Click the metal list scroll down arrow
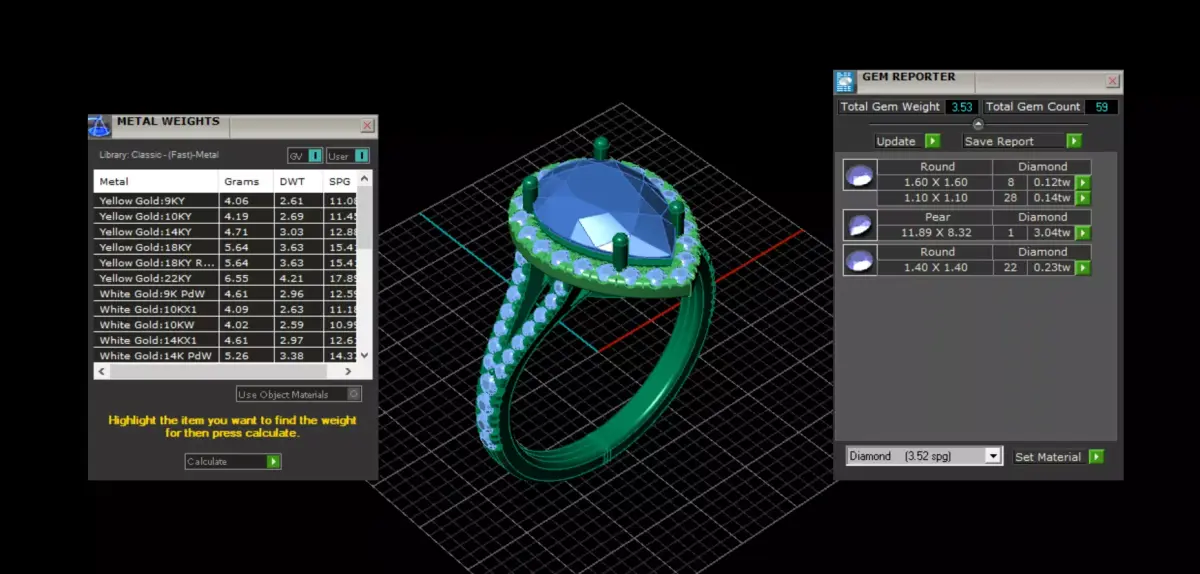The image size is (1200, 574). coord(365,354)
